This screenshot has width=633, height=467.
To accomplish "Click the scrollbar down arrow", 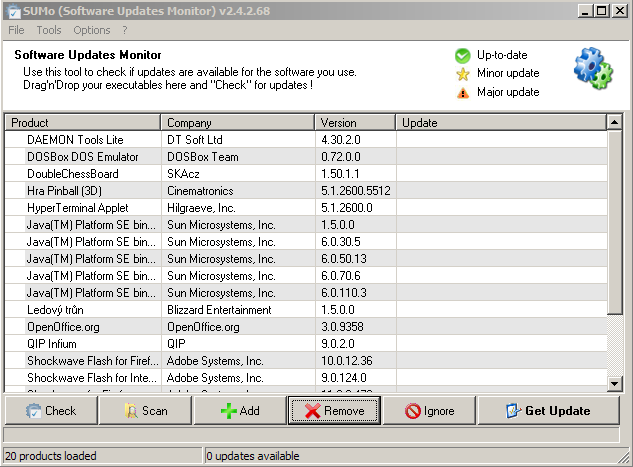I will click(x=614, y=383).
